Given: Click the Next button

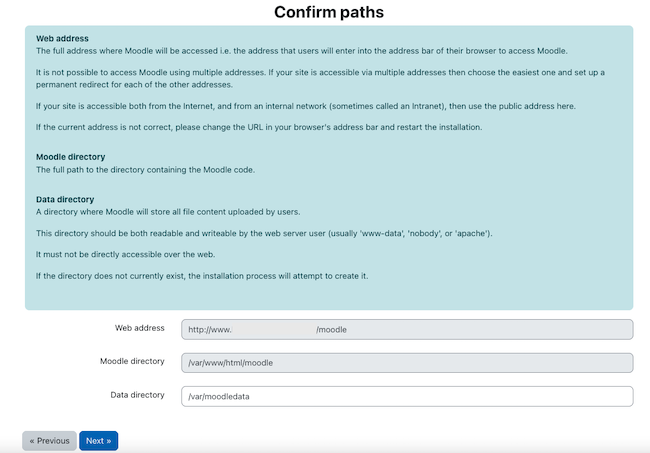Looking at the screenshot, I should point(98,441).
